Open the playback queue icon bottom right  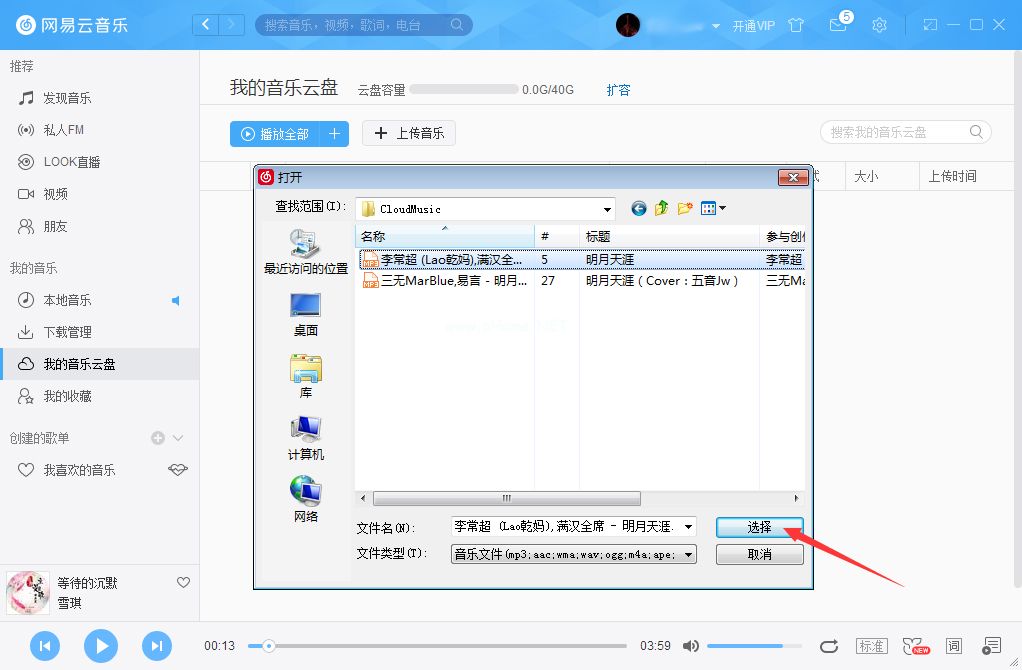tap(991, 645)
